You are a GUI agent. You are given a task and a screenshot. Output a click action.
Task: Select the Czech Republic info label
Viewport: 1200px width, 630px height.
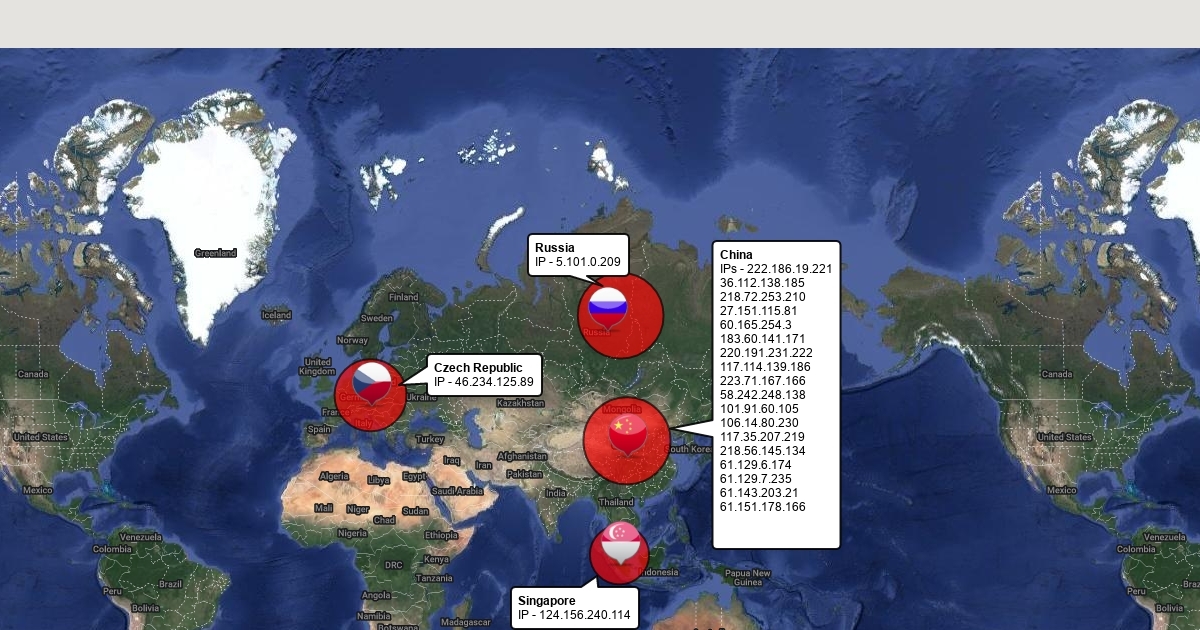[485, 375]
